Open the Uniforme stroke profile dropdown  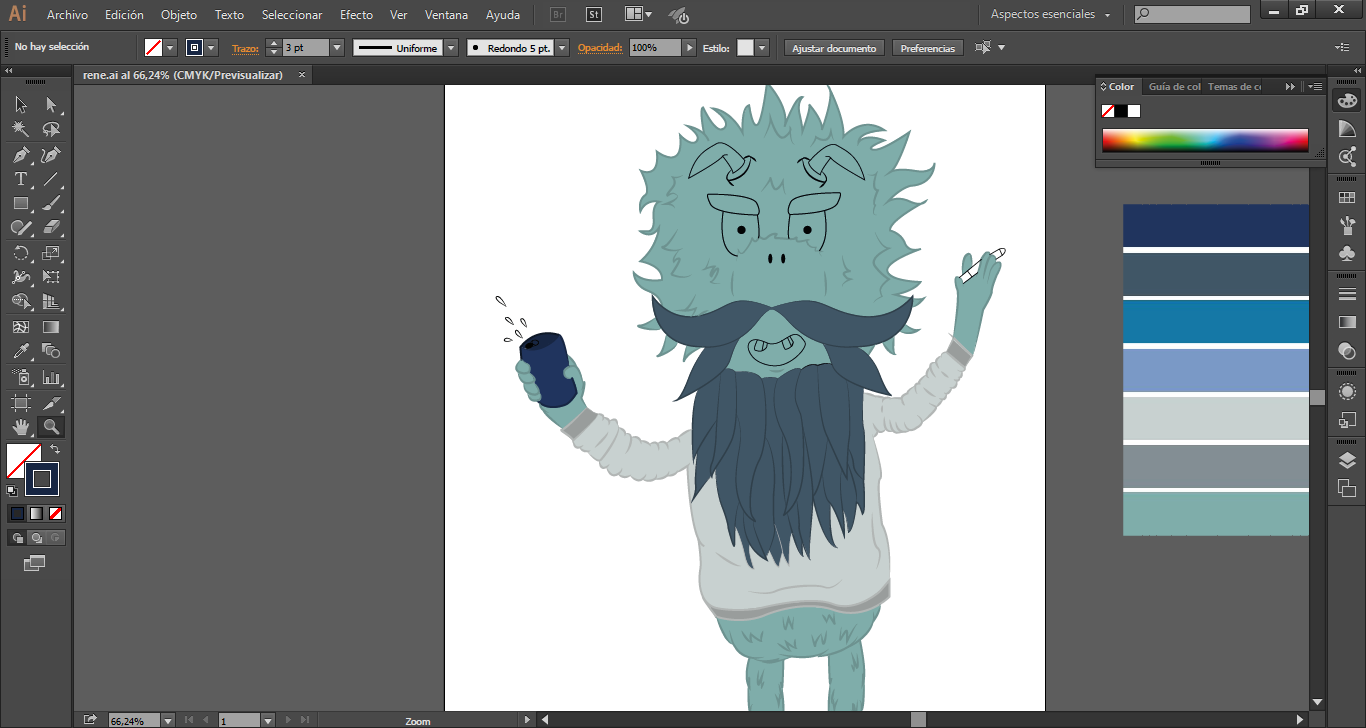[x=450, y=48]
